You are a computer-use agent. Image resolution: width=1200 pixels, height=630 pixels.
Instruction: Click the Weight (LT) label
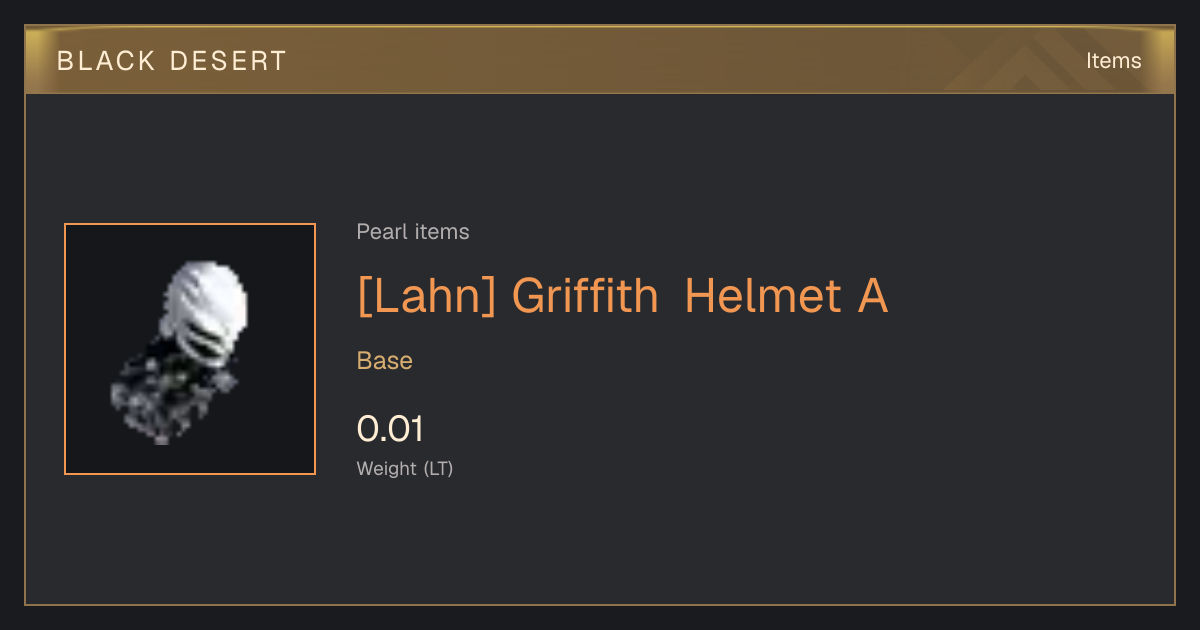tap(405, 468)
